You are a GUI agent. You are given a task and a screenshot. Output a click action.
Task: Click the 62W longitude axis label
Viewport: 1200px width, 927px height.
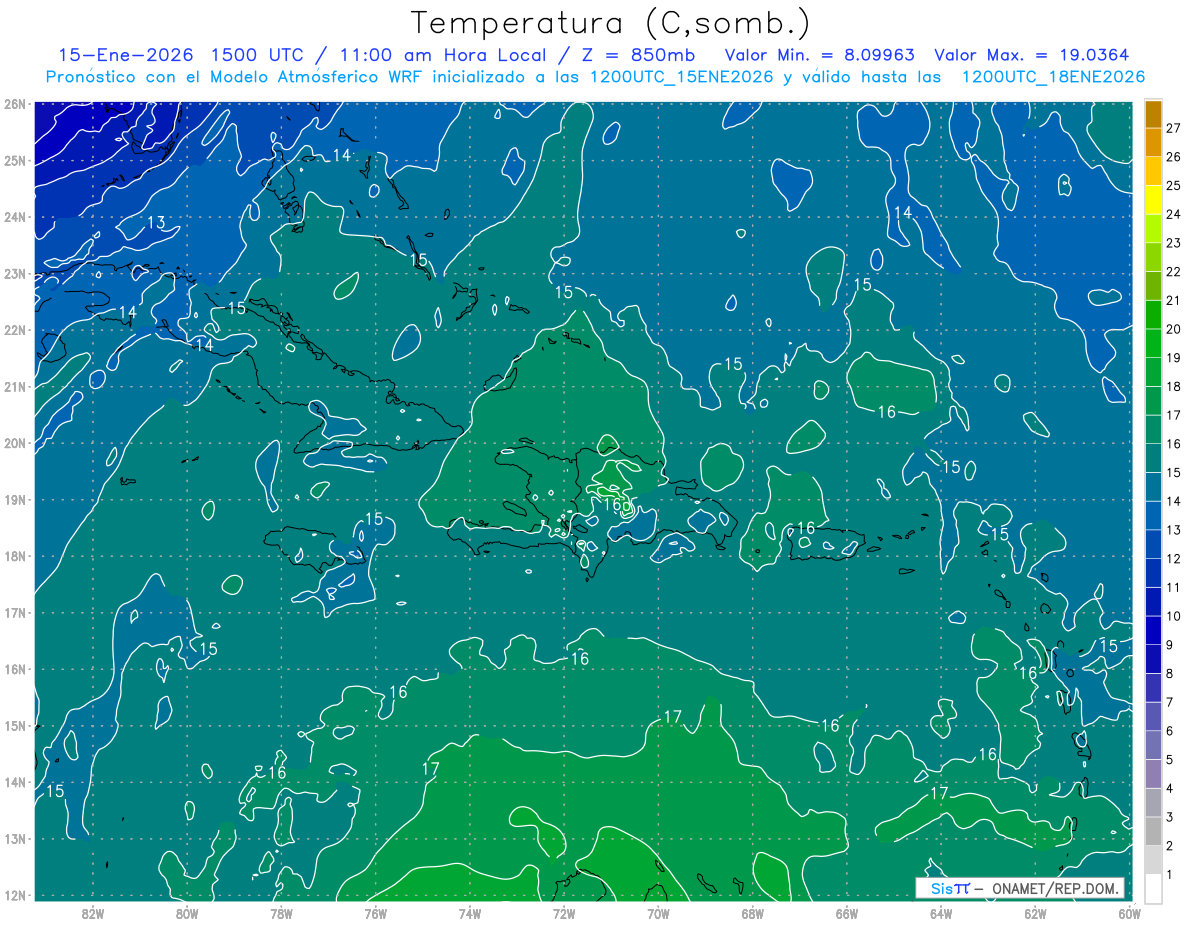1035,912
